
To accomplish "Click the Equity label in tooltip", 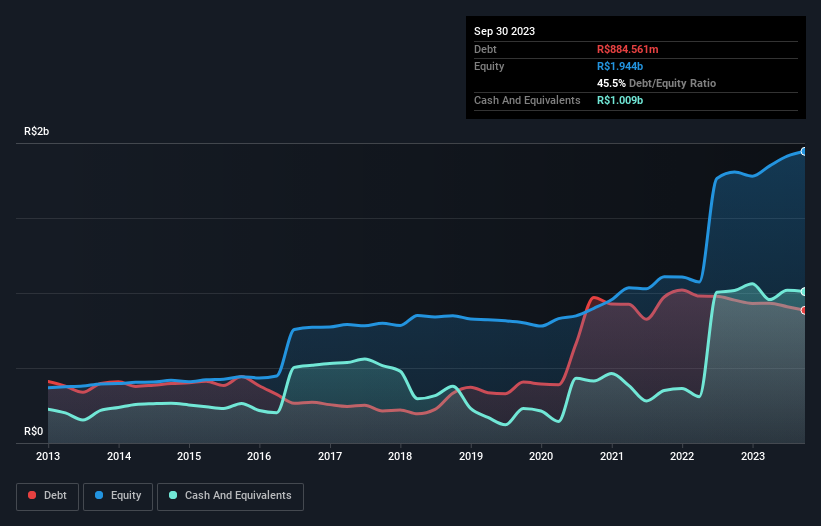I will 489,66.
